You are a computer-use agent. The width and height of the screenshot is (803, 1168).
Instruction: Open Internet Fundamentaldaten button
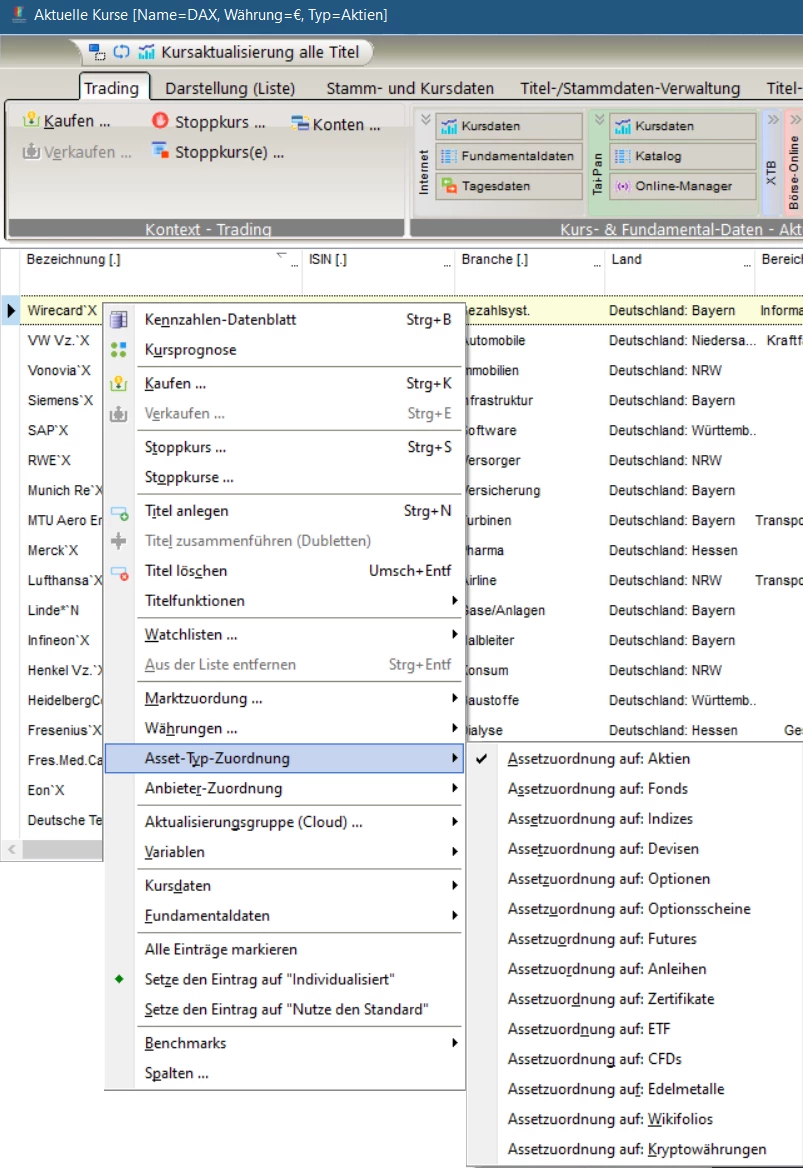[x=509, y=156]
